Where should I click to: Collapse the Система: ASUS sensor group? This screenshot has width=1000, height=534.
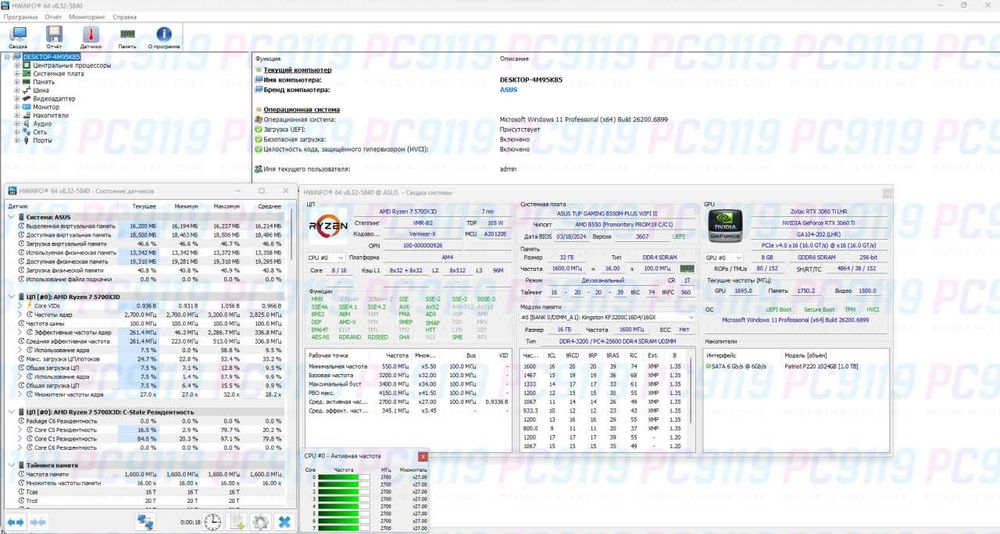click(x=11, y=217)
